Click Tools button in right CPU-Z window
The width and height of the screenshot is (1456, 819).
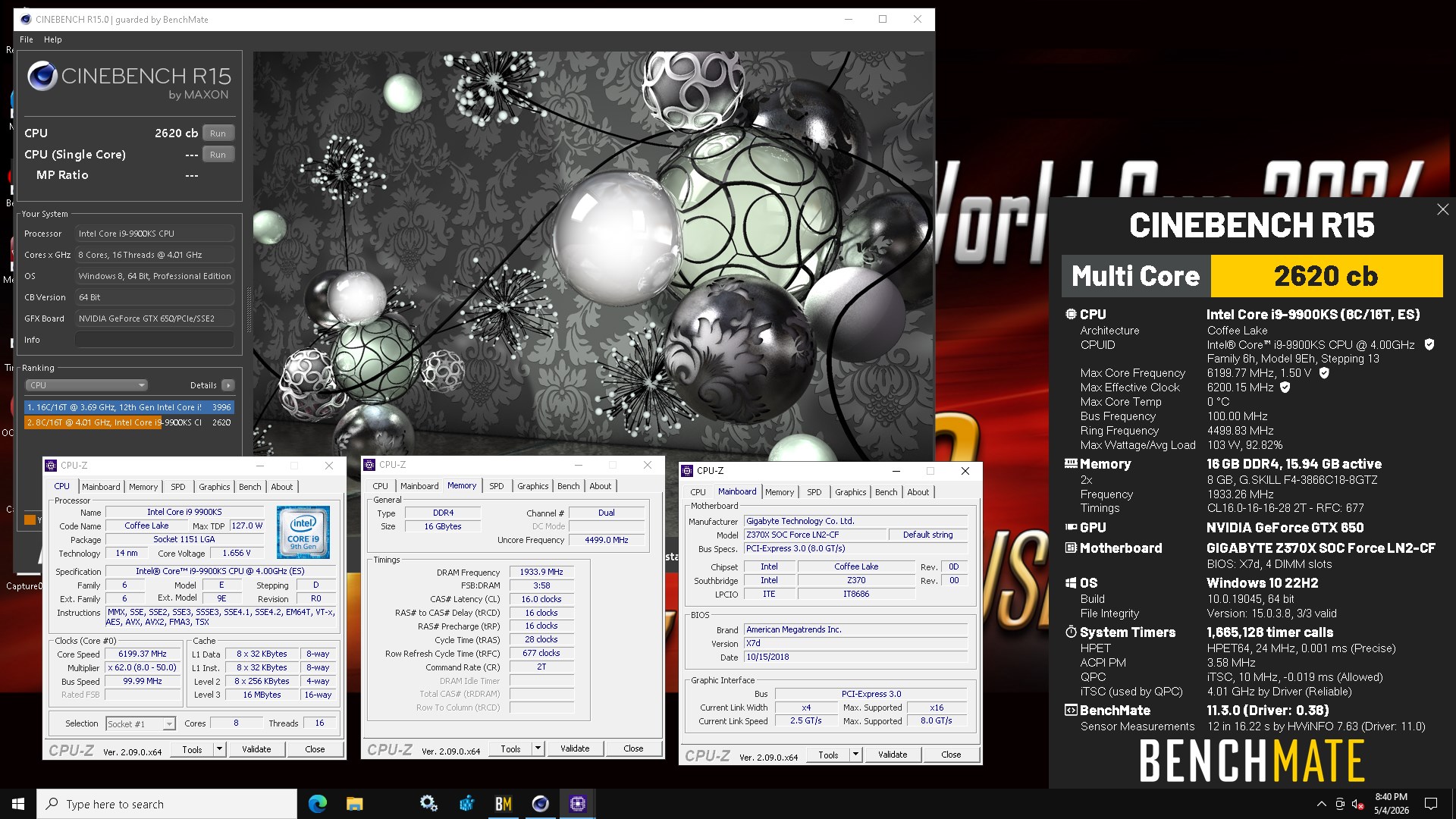[828, 755]
